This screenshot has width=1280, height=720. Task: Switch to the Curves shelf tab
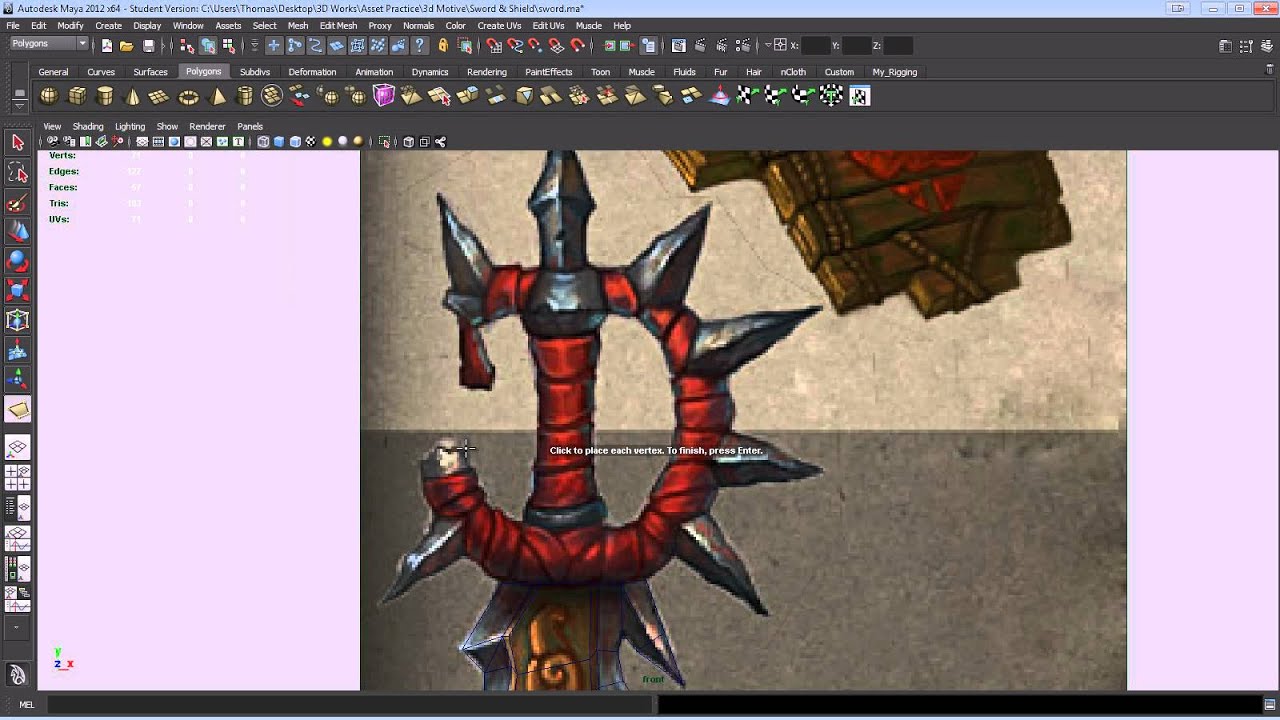101,72
